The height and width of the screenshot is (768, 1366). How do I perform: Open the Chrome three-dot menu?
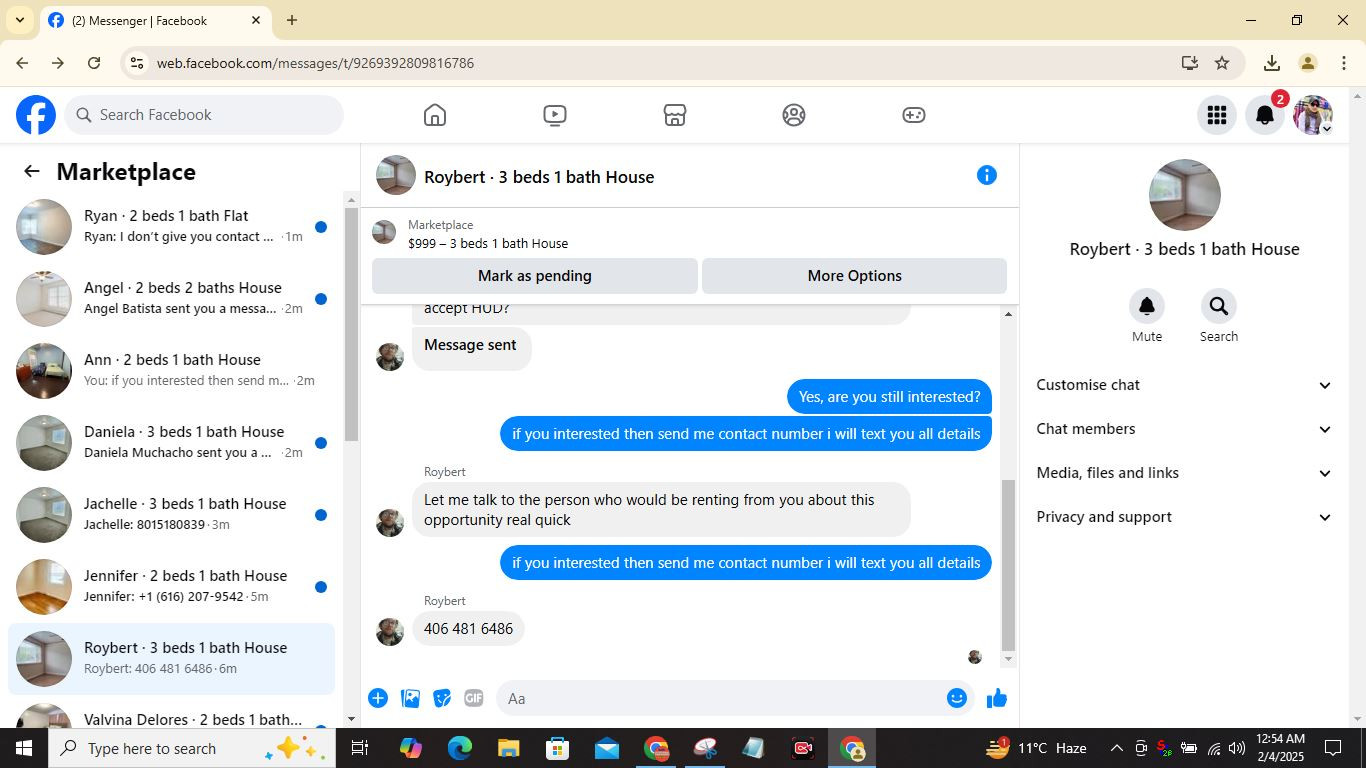coord(1343,63)
